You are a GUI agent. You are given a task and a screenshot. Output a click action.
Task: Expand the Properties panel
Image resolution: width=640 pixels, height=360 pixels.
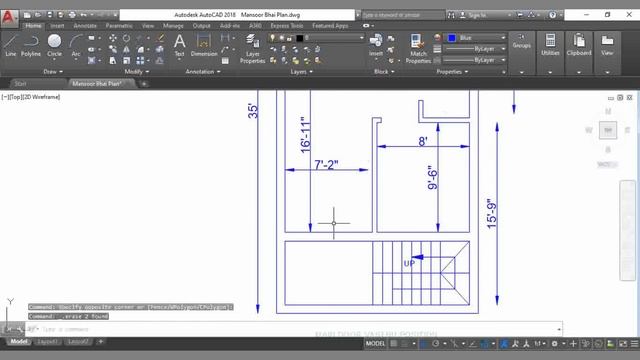pos(452,71)
